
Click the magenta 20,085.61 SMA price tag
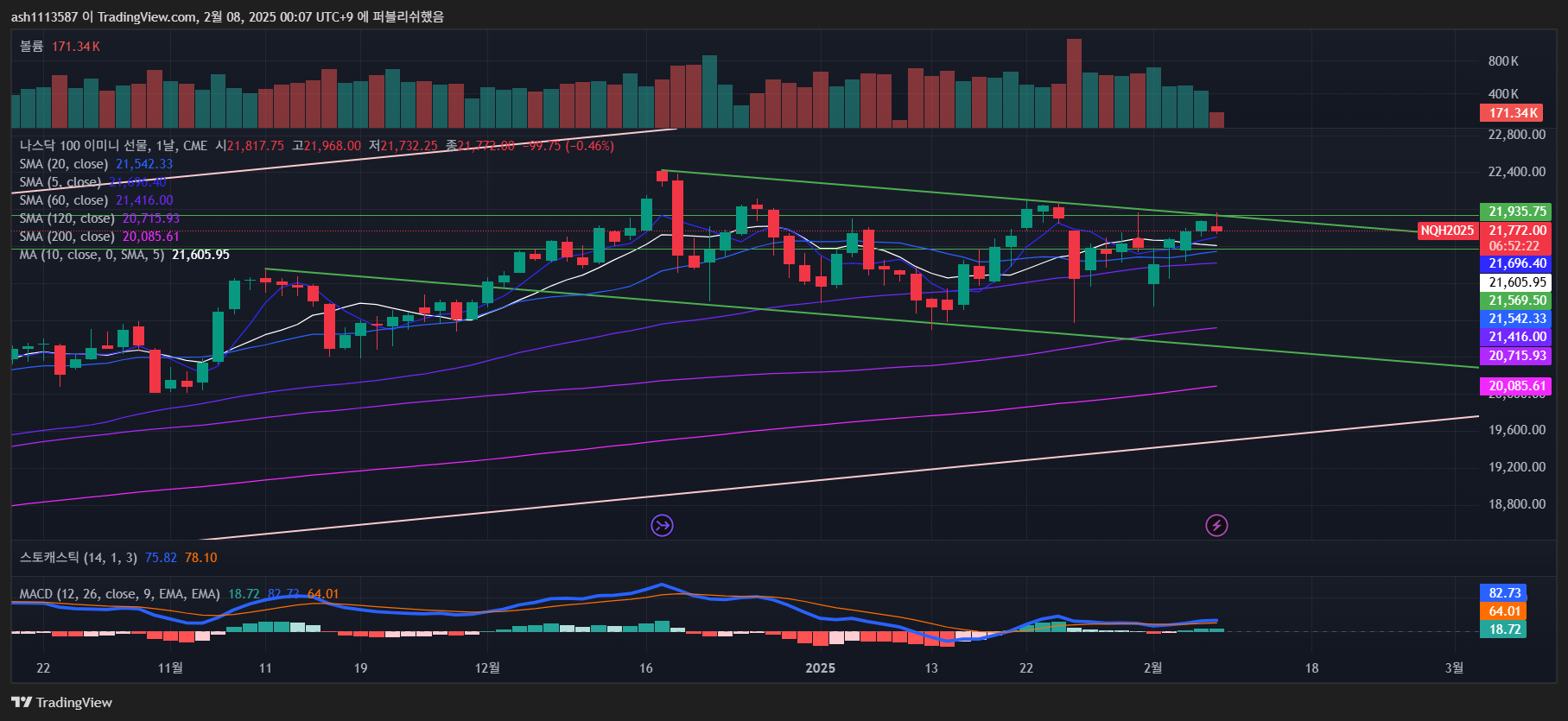click(1516, 386)
